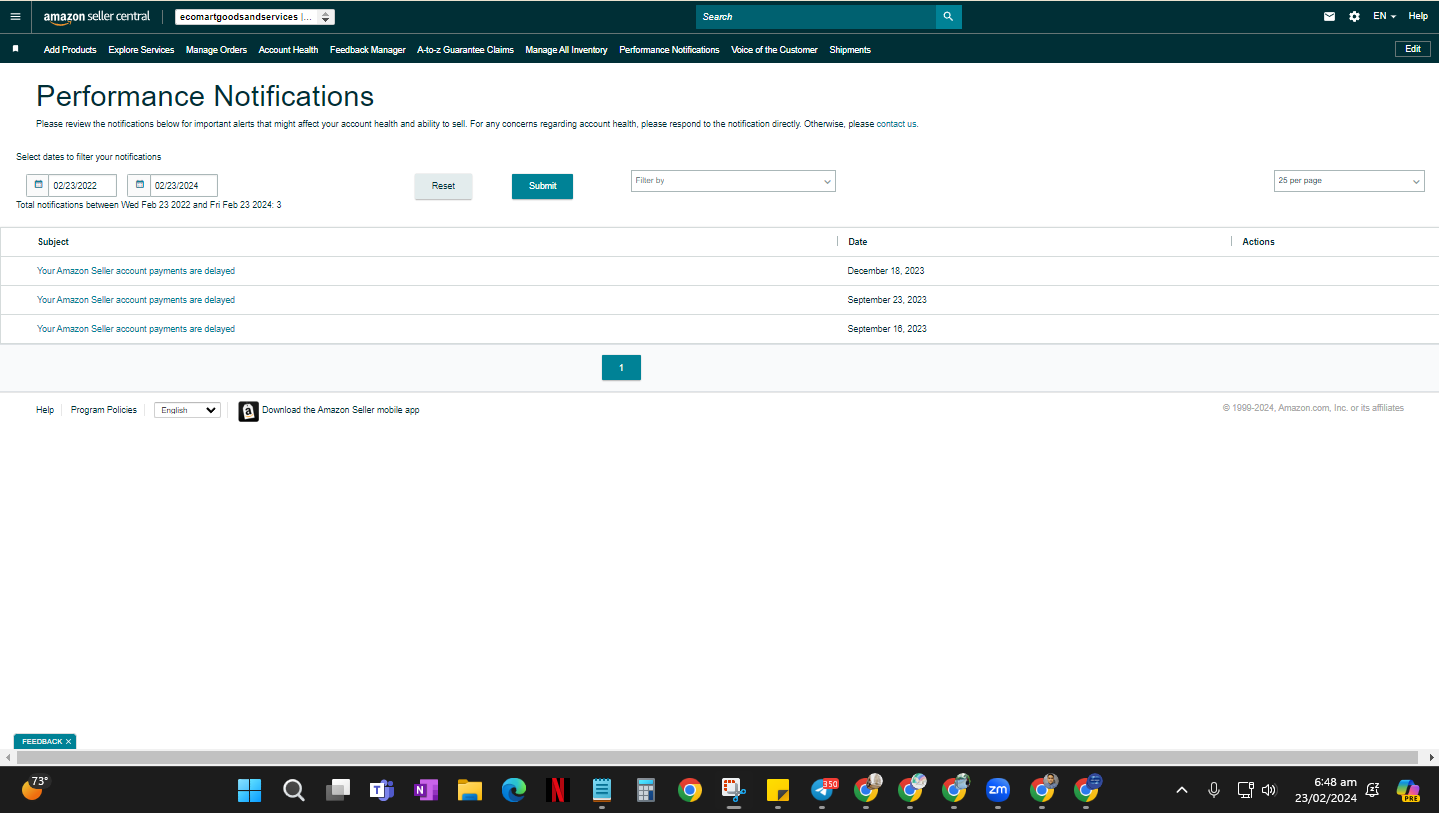Open the hamburger navigation menu
This screenshot has width=1439, height=813.
[x=15, y=17]
